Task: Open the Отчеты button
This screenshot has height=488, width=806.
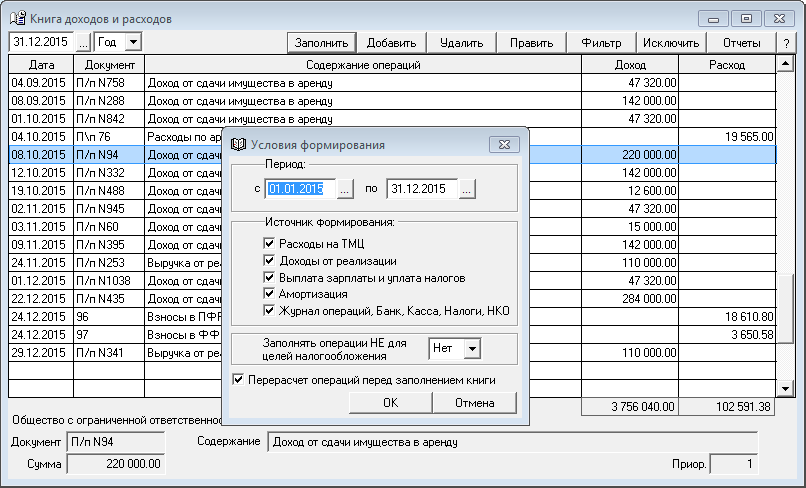Action: click(x=741, y=43)
